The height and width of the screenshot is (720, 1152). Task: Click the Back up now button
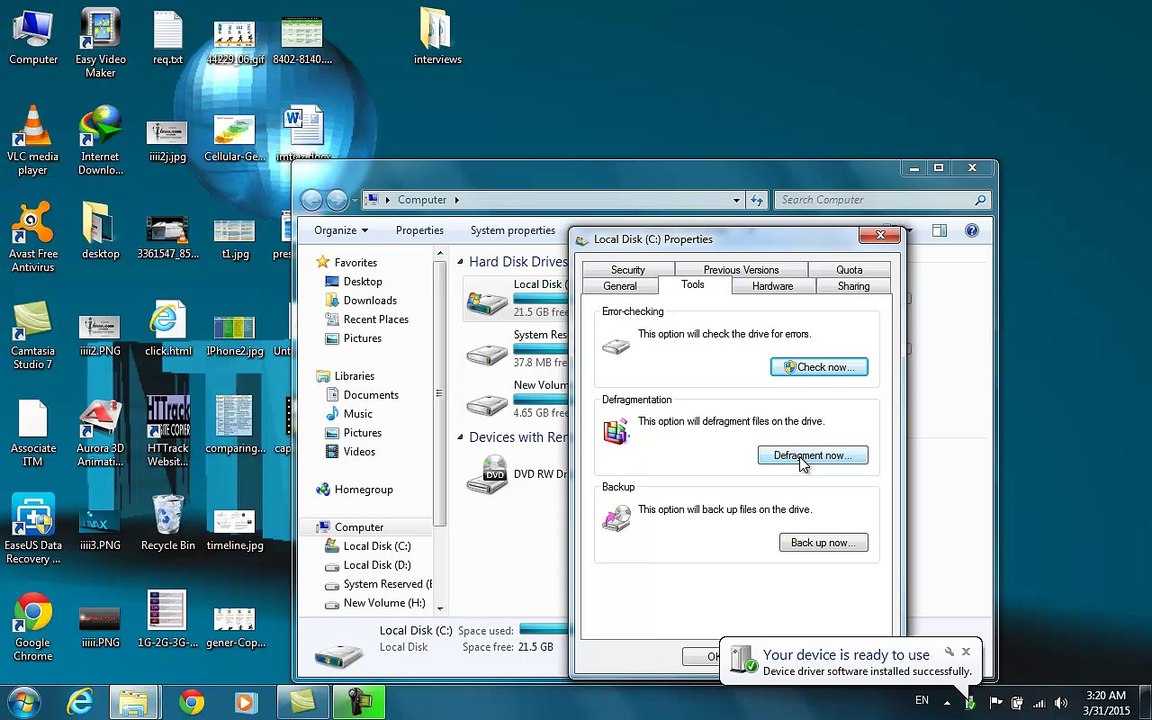(823, 542)
